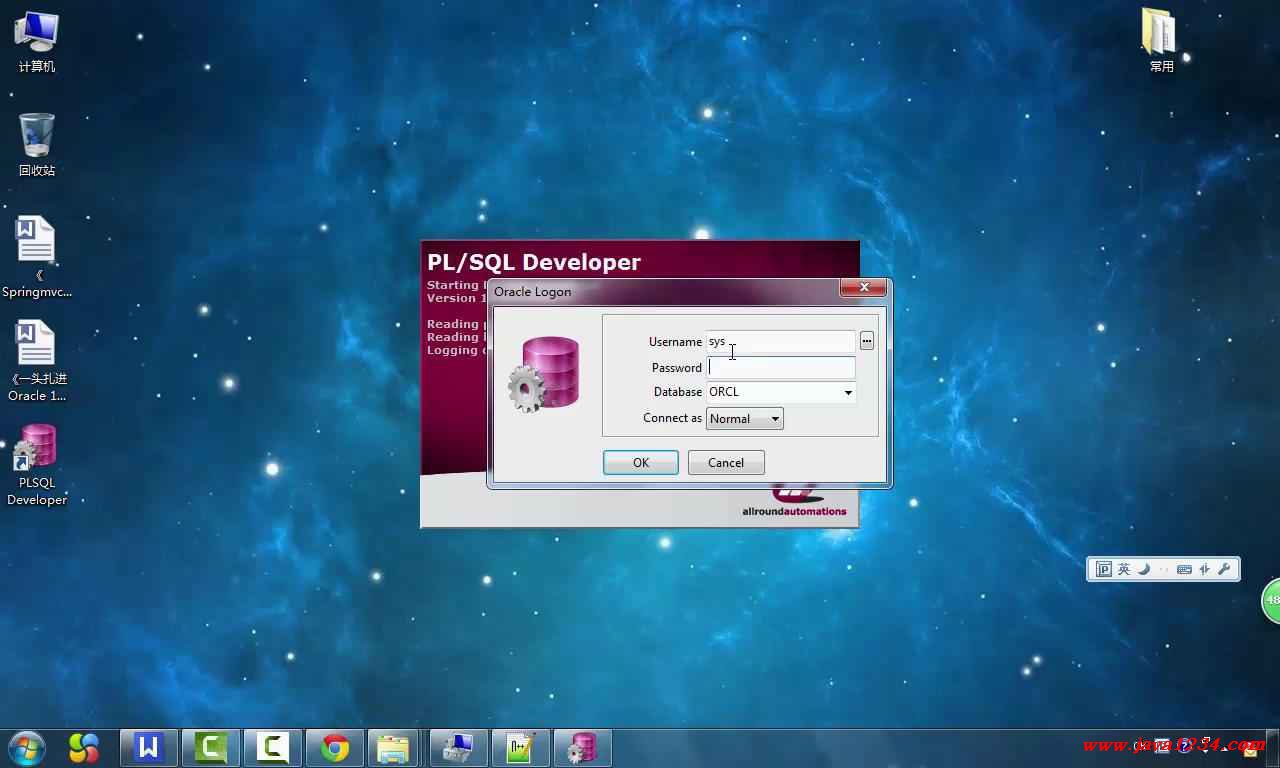Click the IME bar P logo icon
Screen dimensions: 1280x768
(1104, 569)
